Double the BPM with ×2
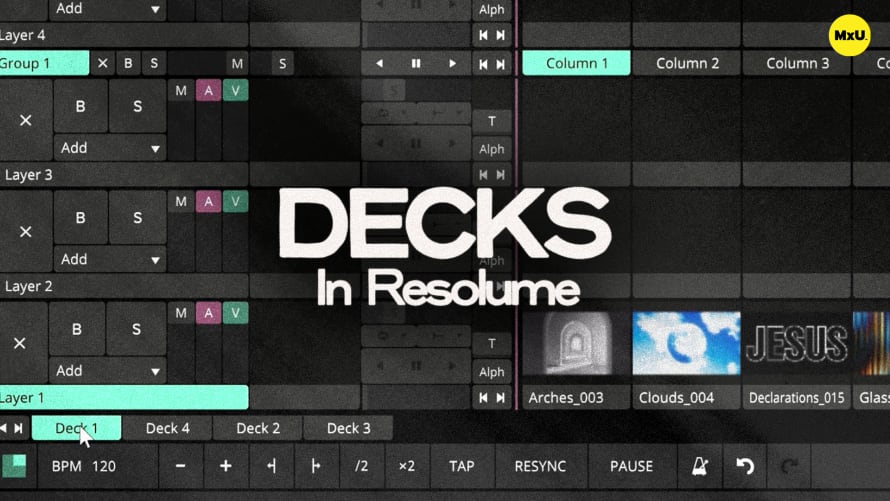Image resolution: width=890 pixels, height=501 pixels. (x=406, y=466)
